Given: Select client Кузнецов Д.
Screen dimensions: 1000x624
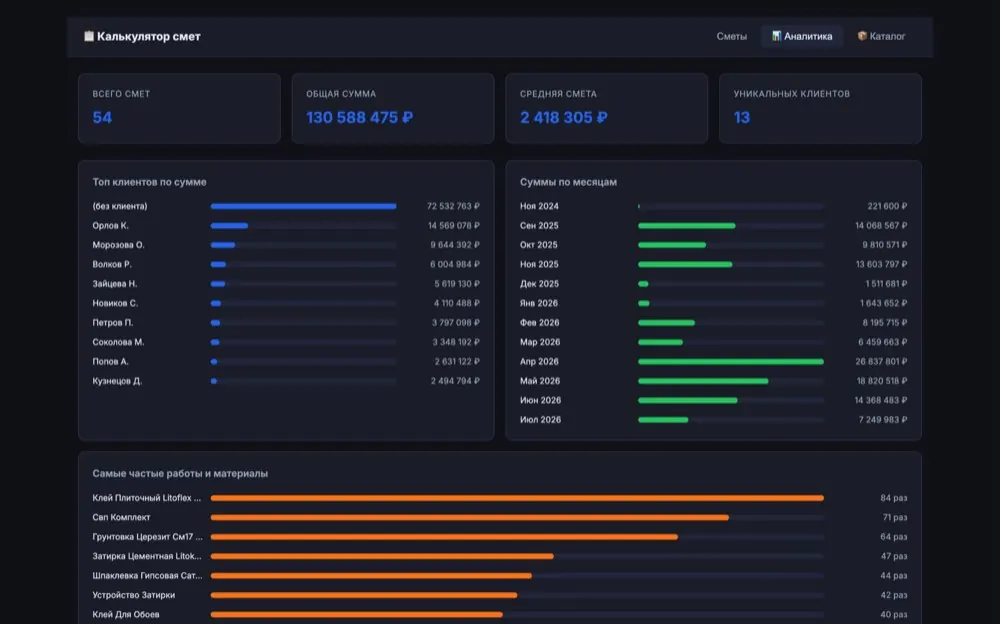Looking at the screenshot, I should [x=117, y=381].
